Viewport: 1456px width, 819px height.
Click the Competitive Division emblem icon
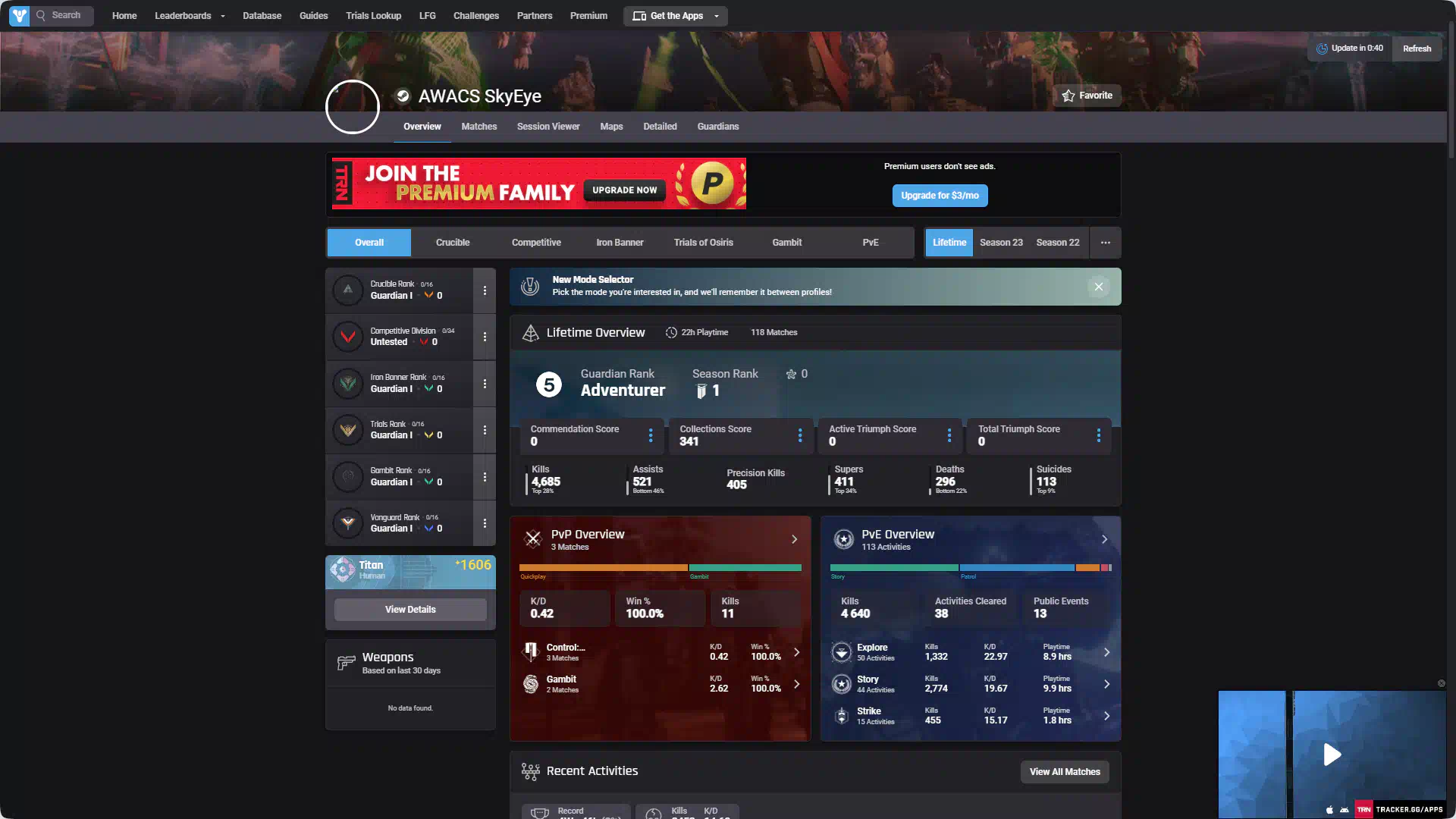pos(348,337)
